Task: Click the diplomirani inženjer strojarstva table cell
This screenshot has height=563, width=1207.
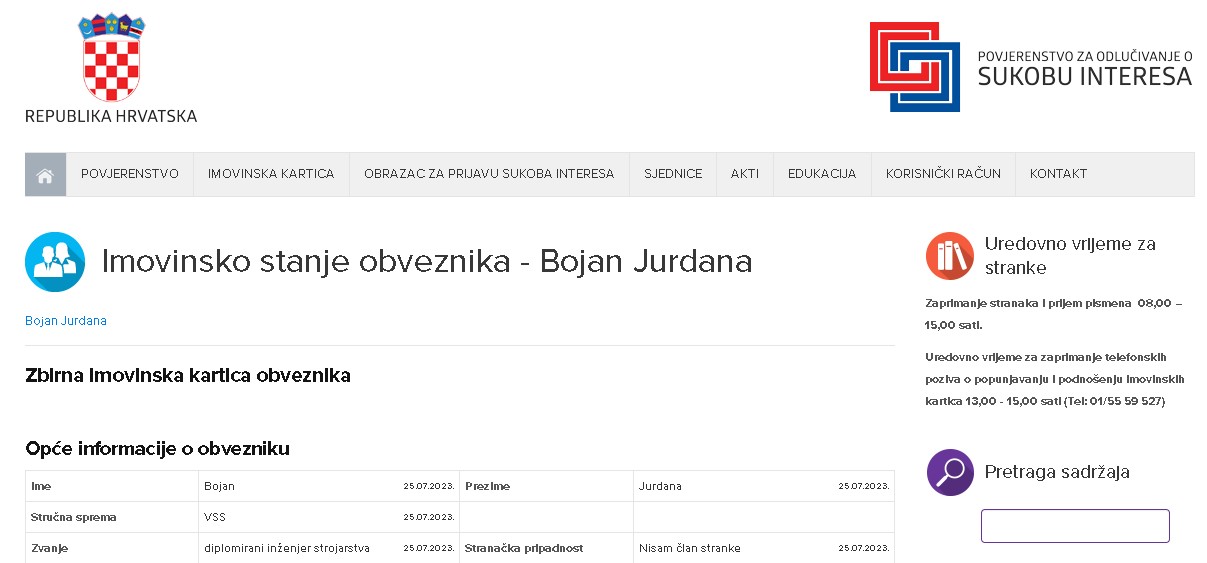Action: click(x=287, y=548)
